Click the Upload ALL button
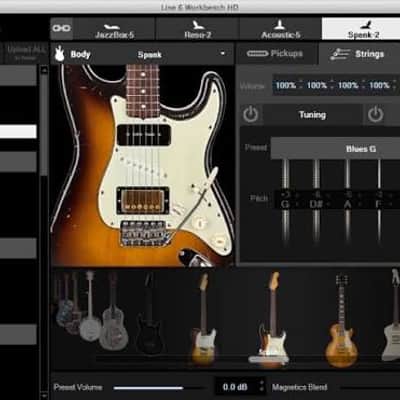The height and width of the screenshot is (400, 400). click(x=24, y=52)
